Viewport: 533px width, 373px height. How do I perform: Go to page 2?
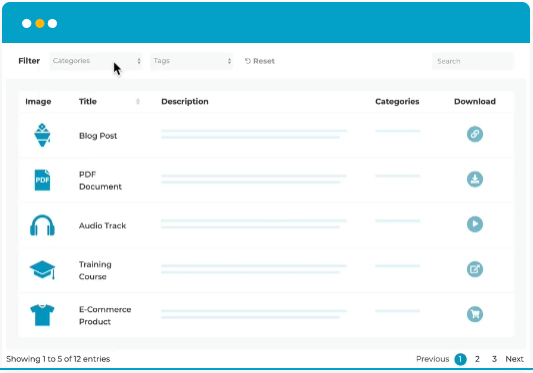477,359
